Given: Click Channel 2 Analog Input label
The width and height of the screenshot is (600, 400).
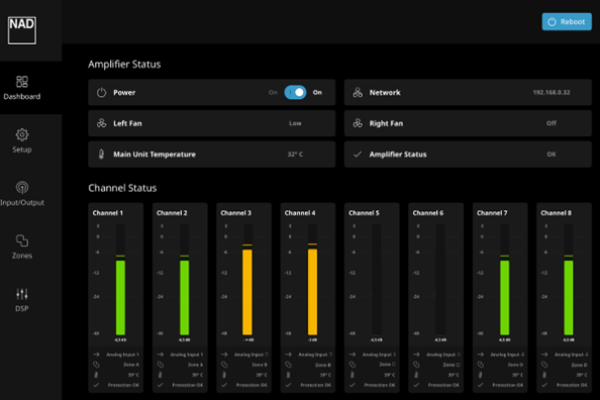Looking at the screenshot, I should (187, 354).
